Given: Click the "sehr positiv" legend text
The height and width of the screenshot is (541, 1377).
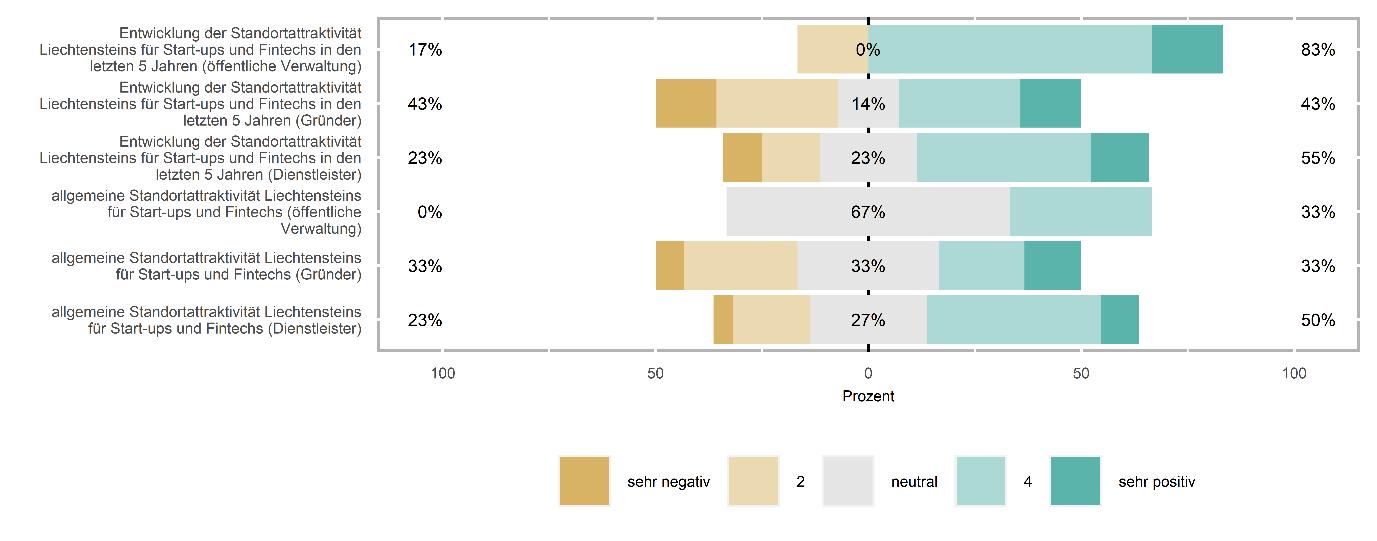Looking at the screenshot, I should pyautogui.click(x=1156, y=482).
